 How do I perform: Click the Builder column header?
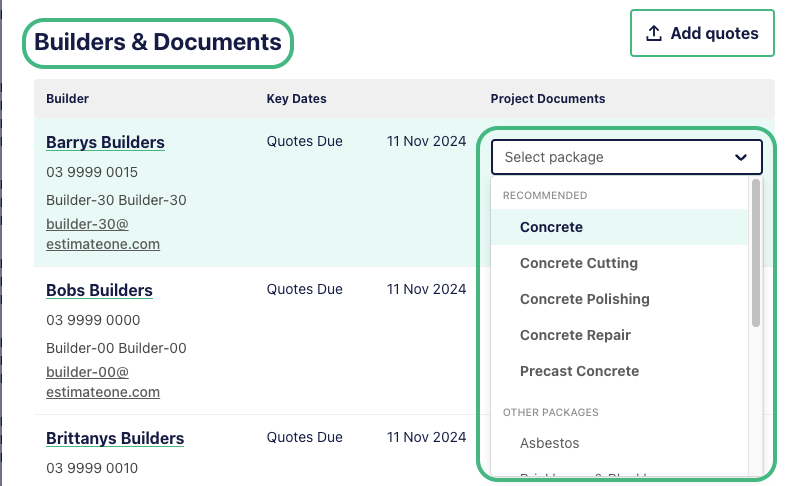click(67, 99)
